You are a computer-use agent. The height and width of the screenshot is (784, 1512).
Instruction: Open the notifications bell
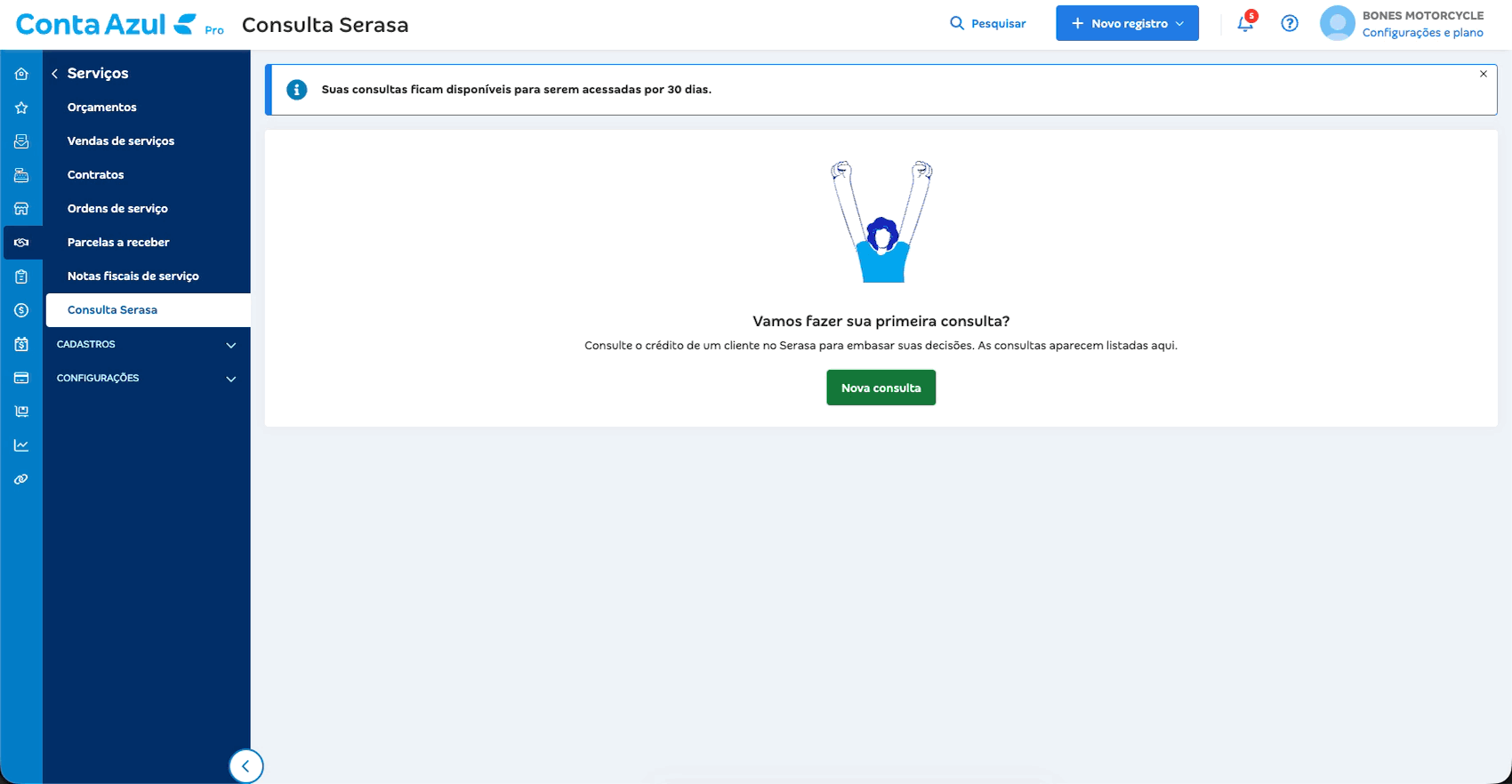pyautogui.click(x=1245, y=23)
